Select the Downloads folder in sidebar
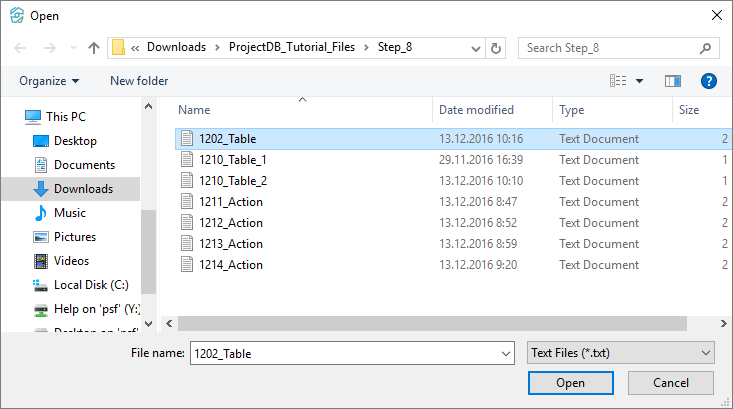This screenshot has height=409, width=733. 83,189
